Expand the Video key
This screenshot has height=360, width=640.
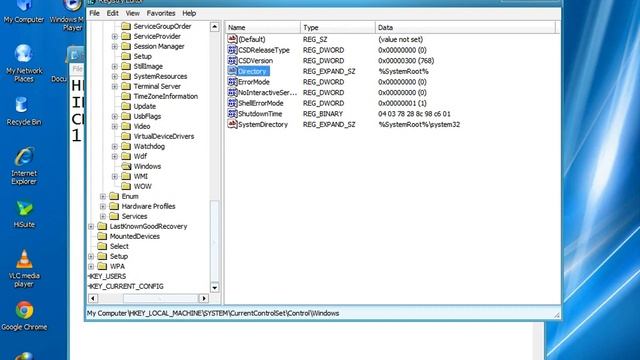(x=115, y=127)
